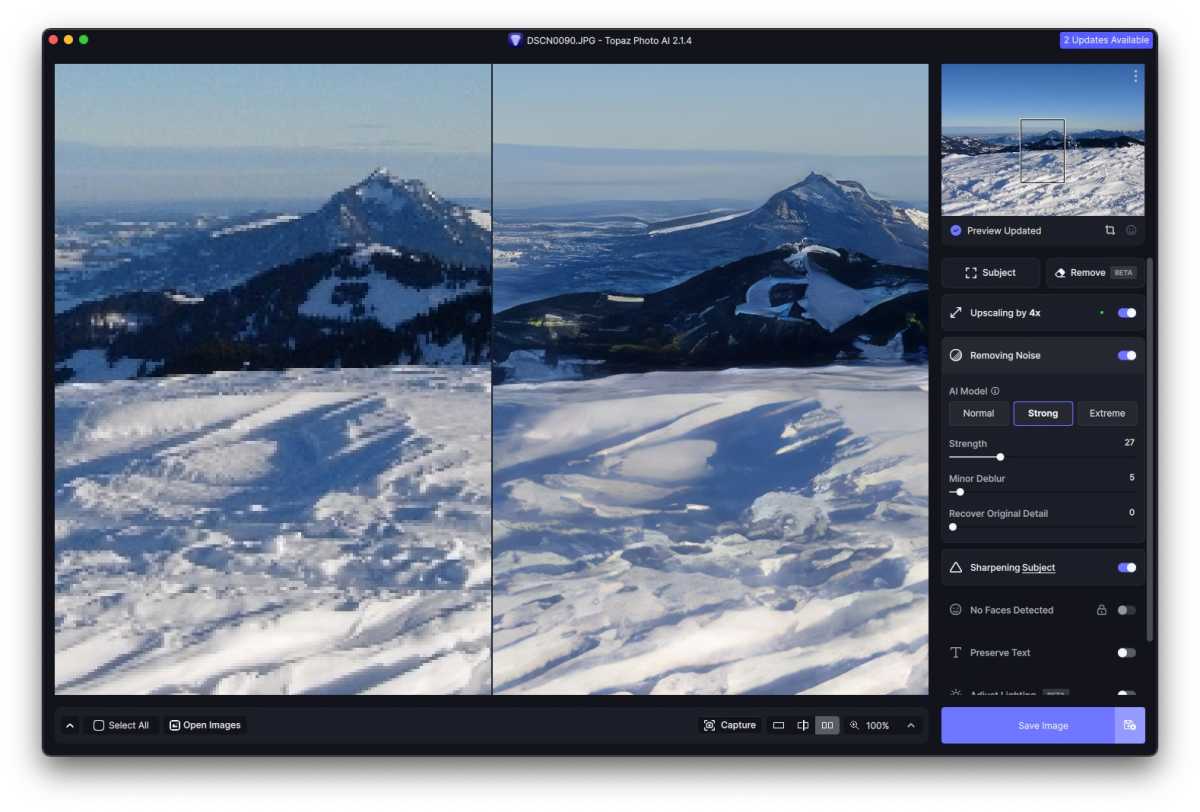Click the Save Image button

pos(1028,725)
